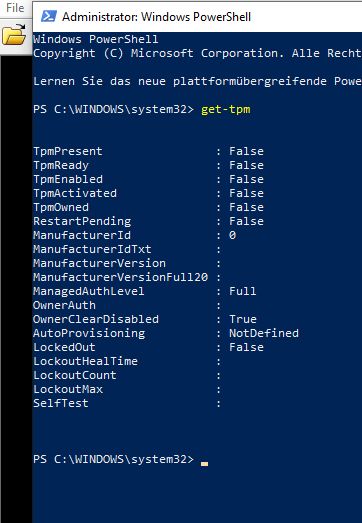The image size is (362, 523).
Task: Click the ManufacturerVersionFull20 property name
Action: 121,277
